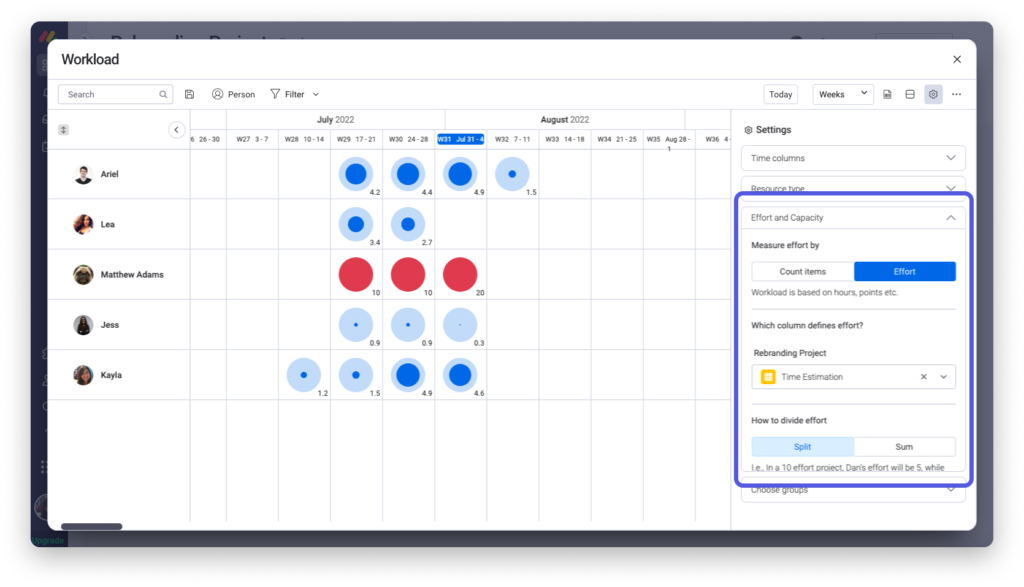The image size is (1024, 587).
Task: Open the Weeks time range dropdown
Action: [x=842, y=95]
